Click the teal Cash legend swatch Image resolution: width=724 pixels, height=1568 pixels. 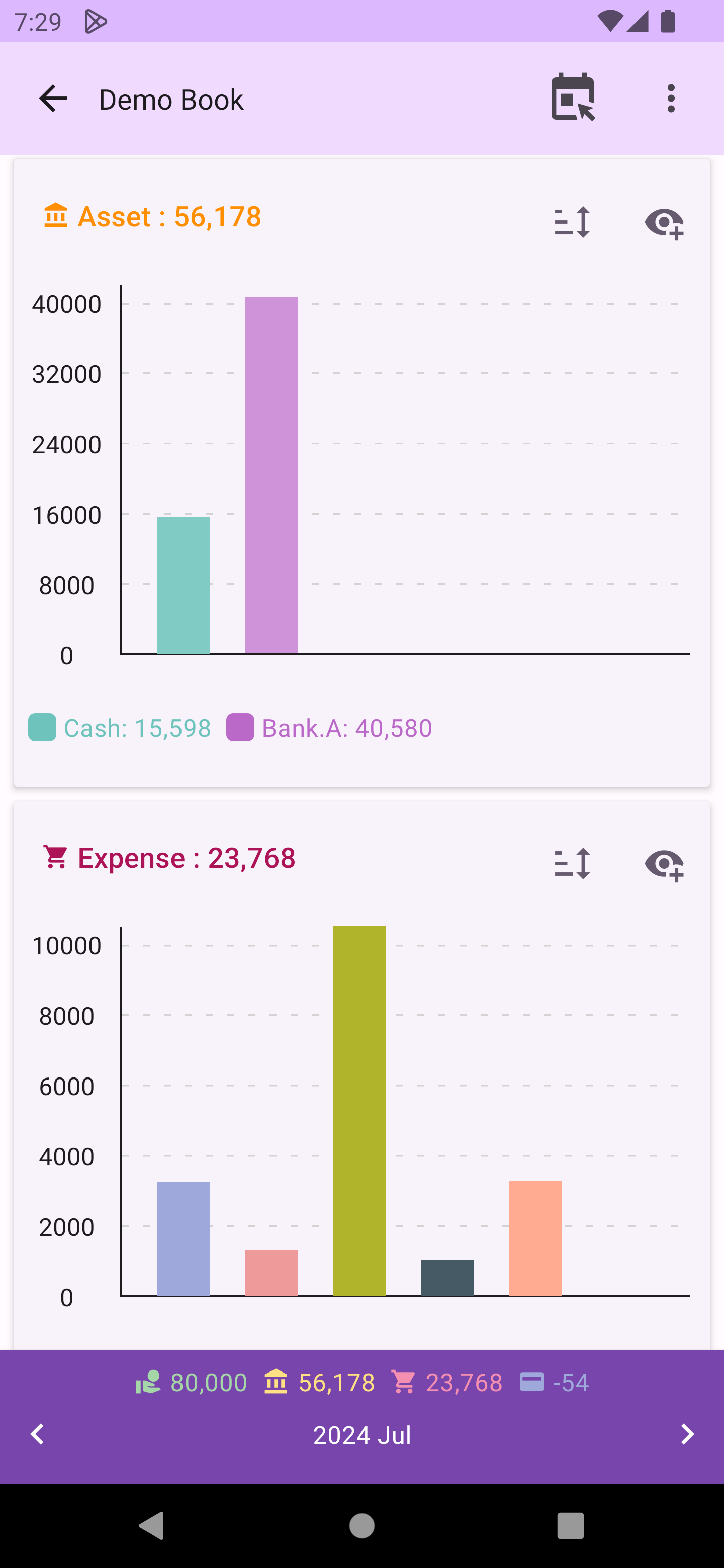click(x=43, y=727)
